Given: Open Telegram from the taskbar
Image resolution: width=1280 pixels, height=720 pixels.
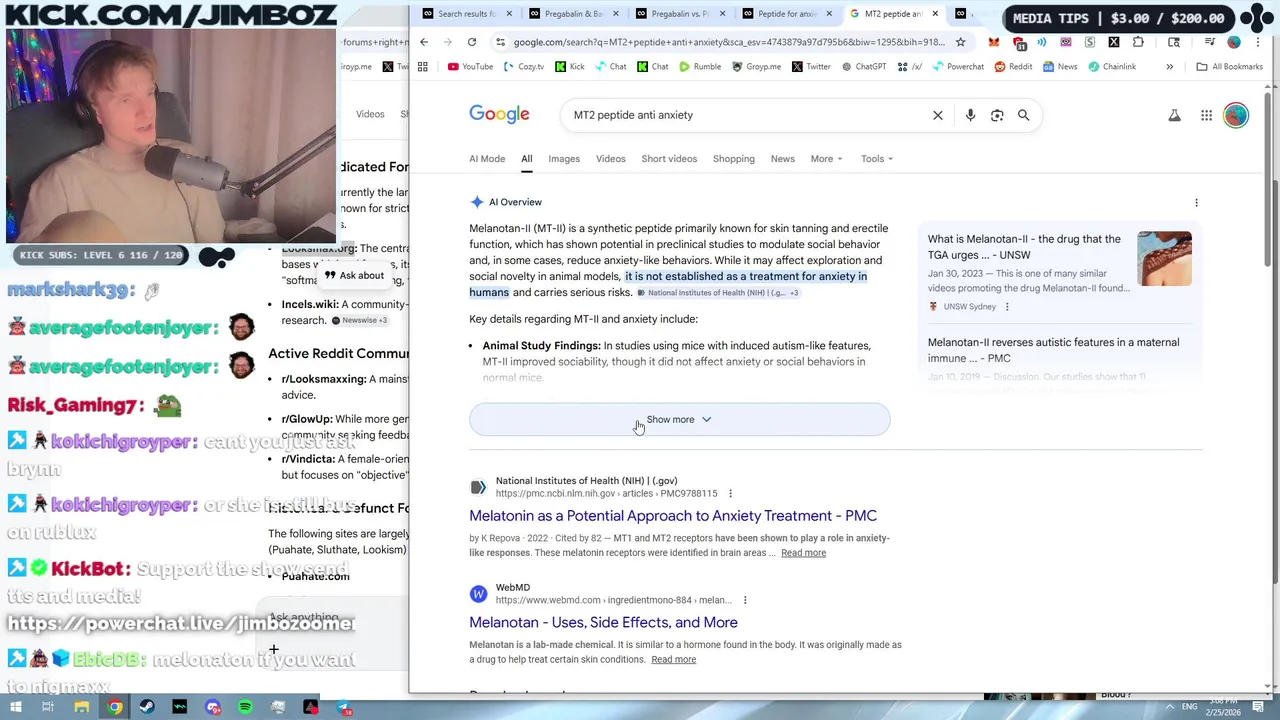Looking at the screenshot, I should pos(344,708).
